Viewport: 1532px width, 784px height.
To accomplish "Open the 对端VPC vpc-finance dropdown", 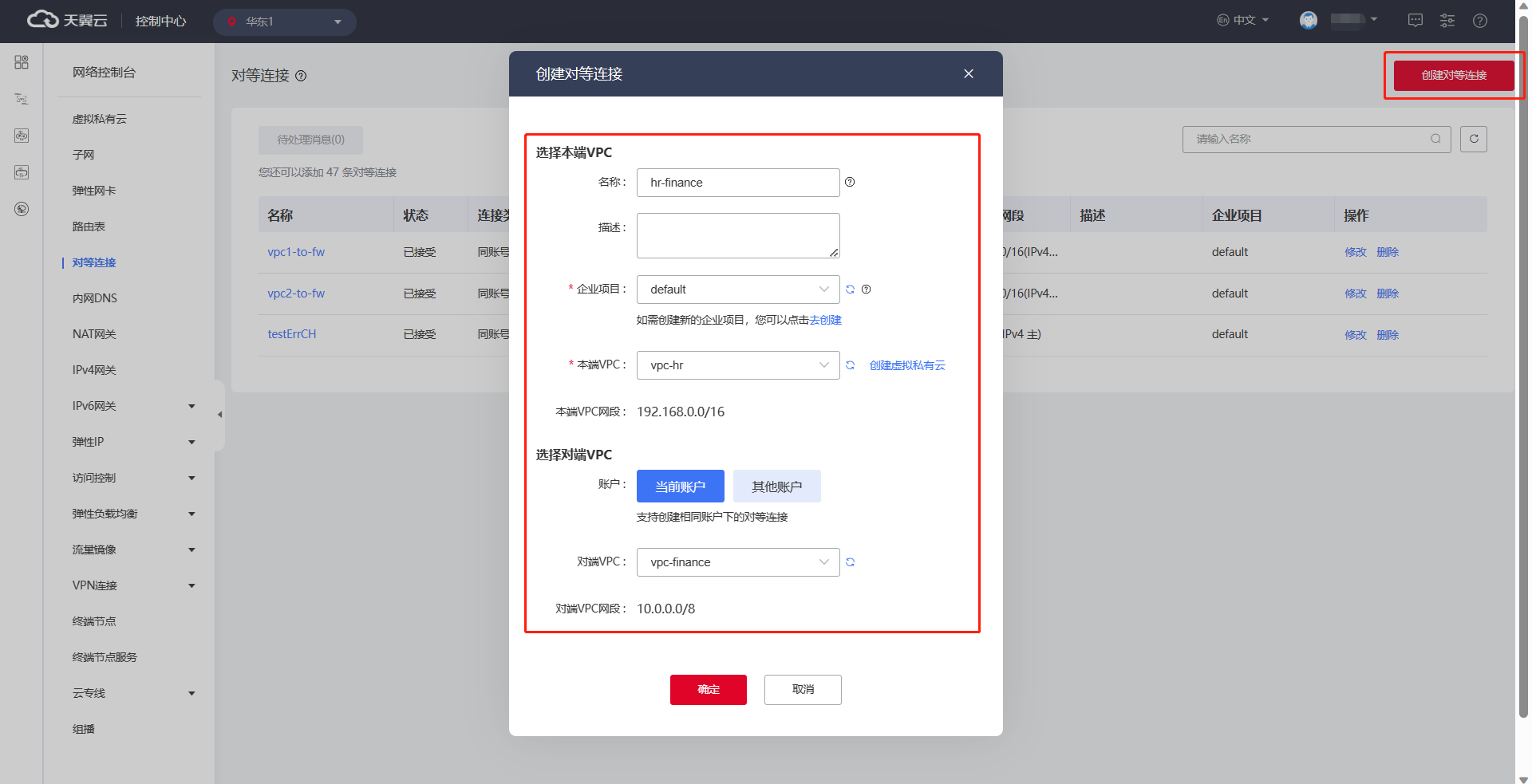I will tap(737, 562).
